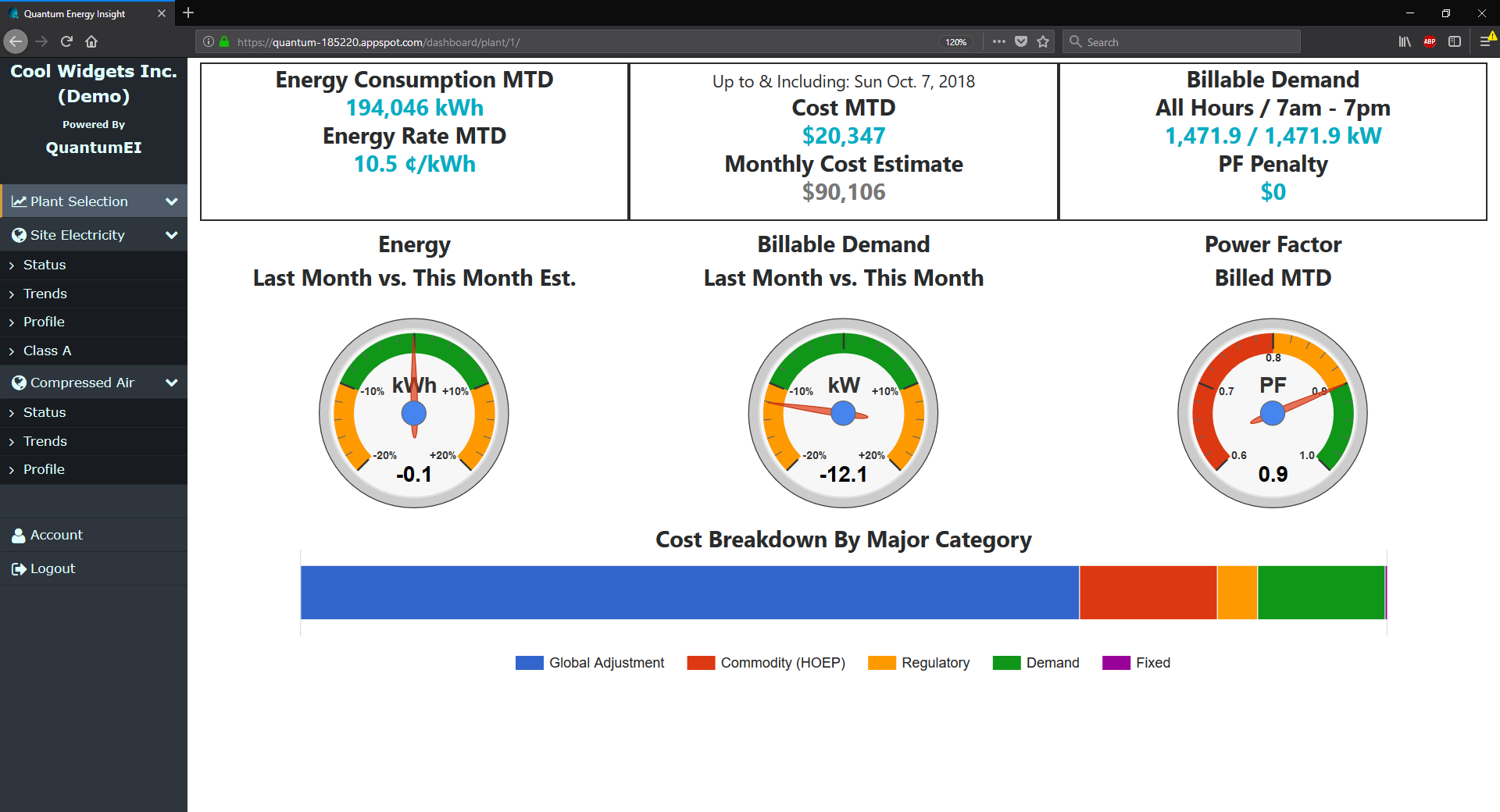Click the page actions ellipsis icon

(998, 41)
